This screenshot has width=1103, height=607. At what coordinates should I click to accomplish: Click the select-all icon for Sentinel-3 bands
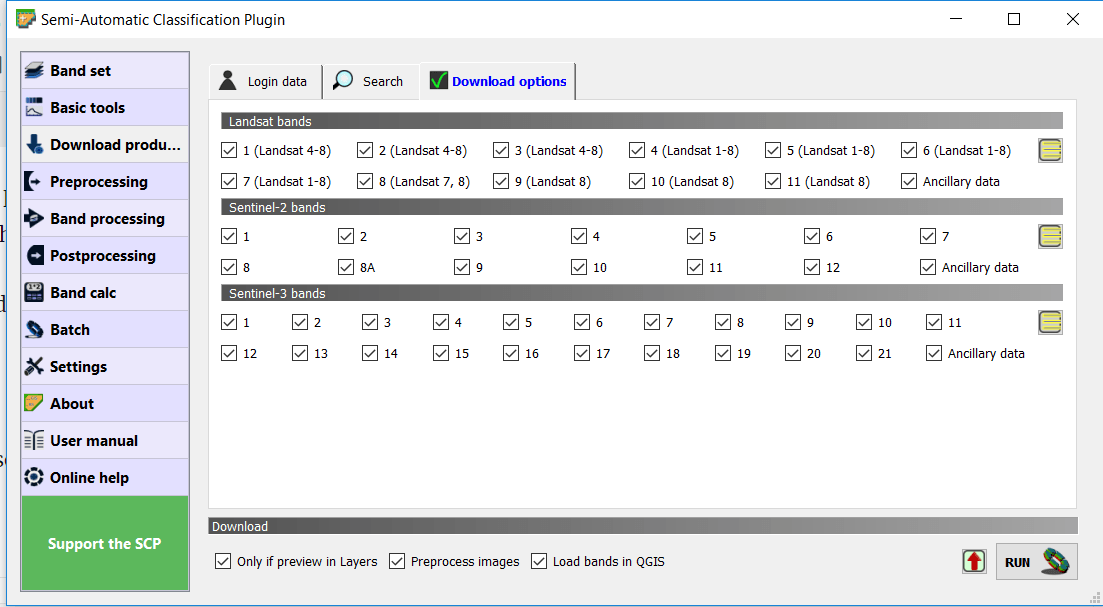tap(1050, 322)
